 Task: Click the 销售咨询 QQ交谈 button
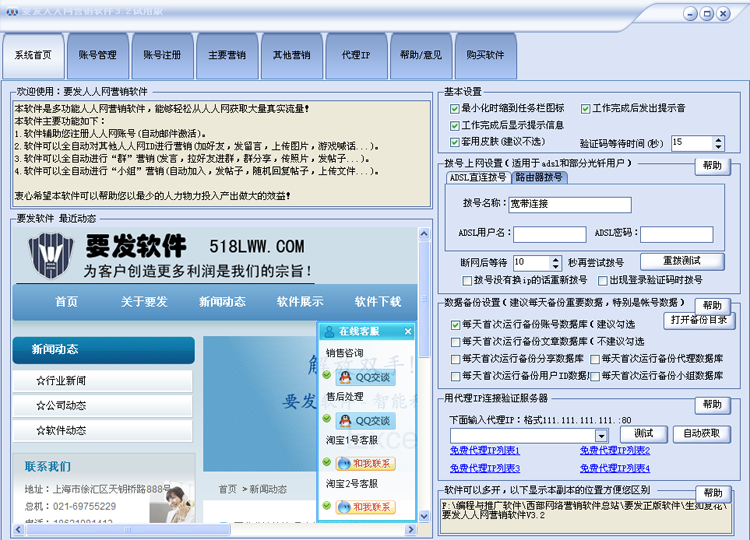pos(365,378)
